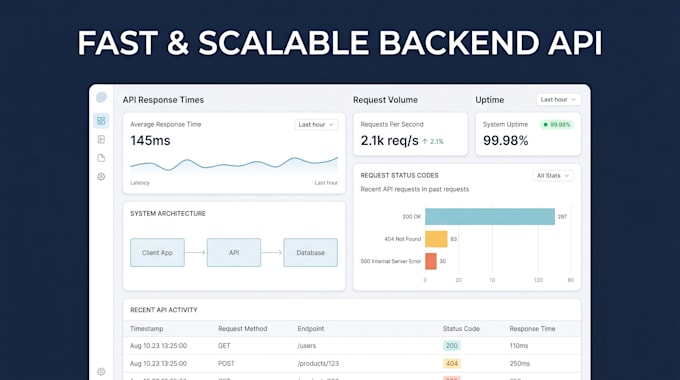Viewport: 680px width, 380px height.
Task: Click the yellow 404 Not Found bar
Action: tap(436, 239)
